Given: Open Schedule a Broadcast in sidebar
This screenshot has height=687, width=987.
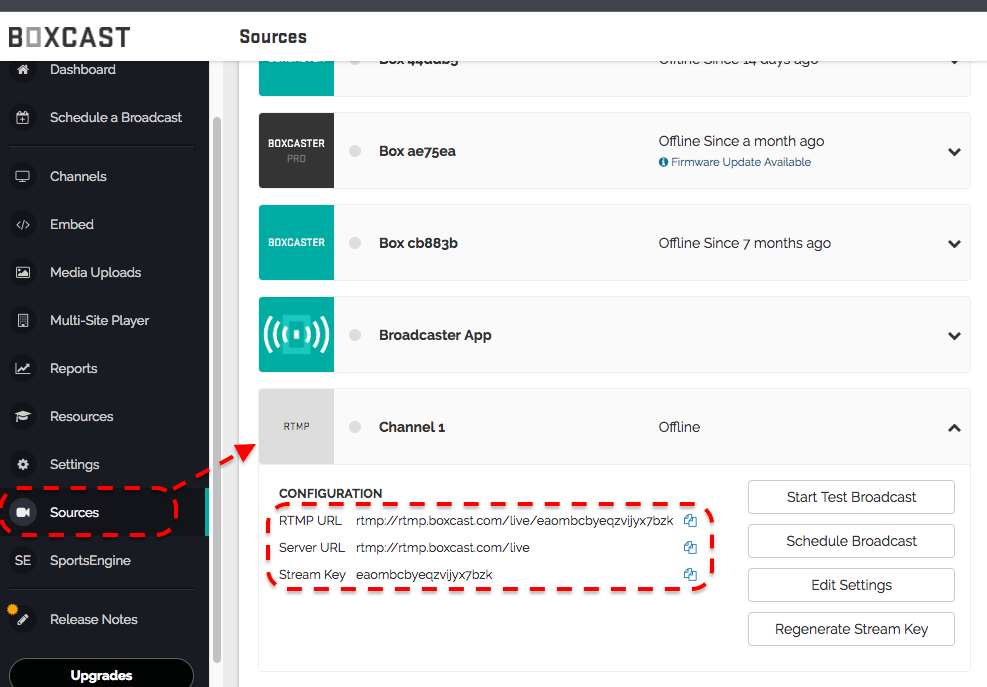Looking at the screenshot, I should click(115, 118).
